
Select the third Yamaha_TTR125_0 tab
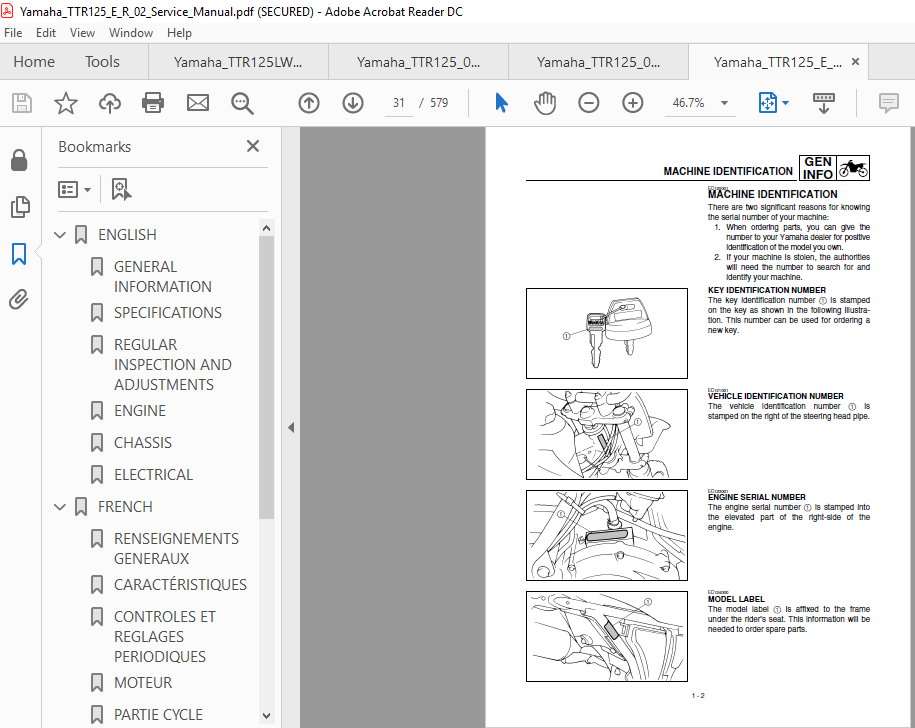pyautogui.click(x=598, y=62)
